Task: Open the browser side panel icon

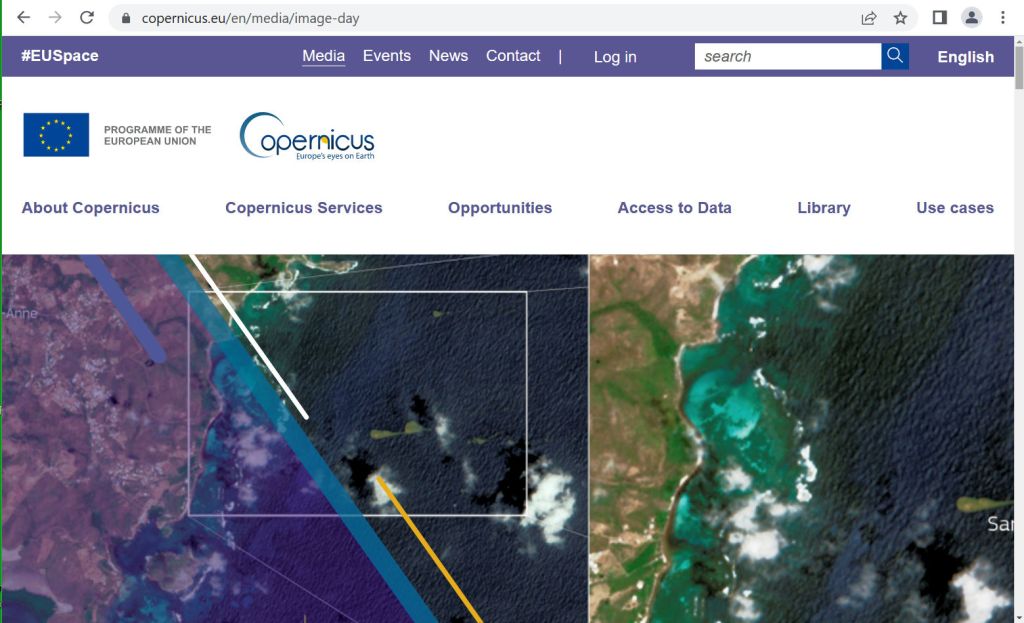Action: (x=940, y=18)
